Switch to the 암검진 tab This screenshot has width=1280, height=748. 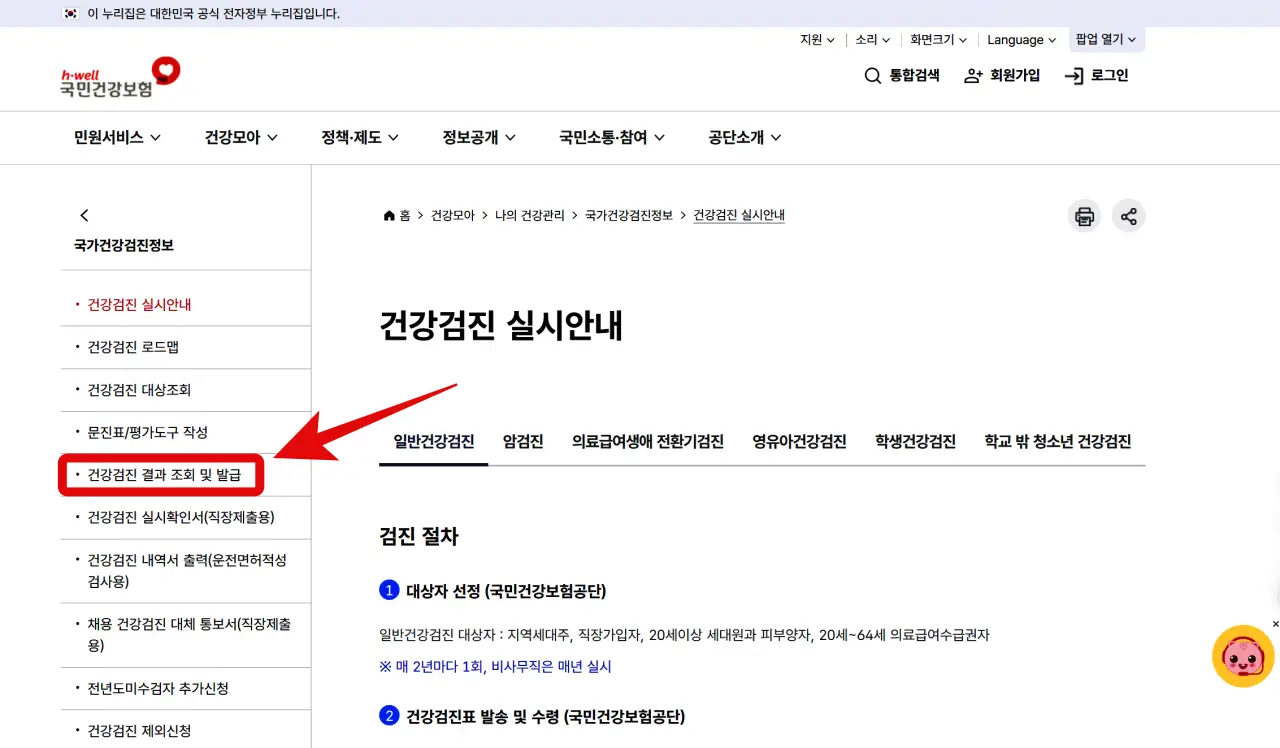click(x=522, y=441)
